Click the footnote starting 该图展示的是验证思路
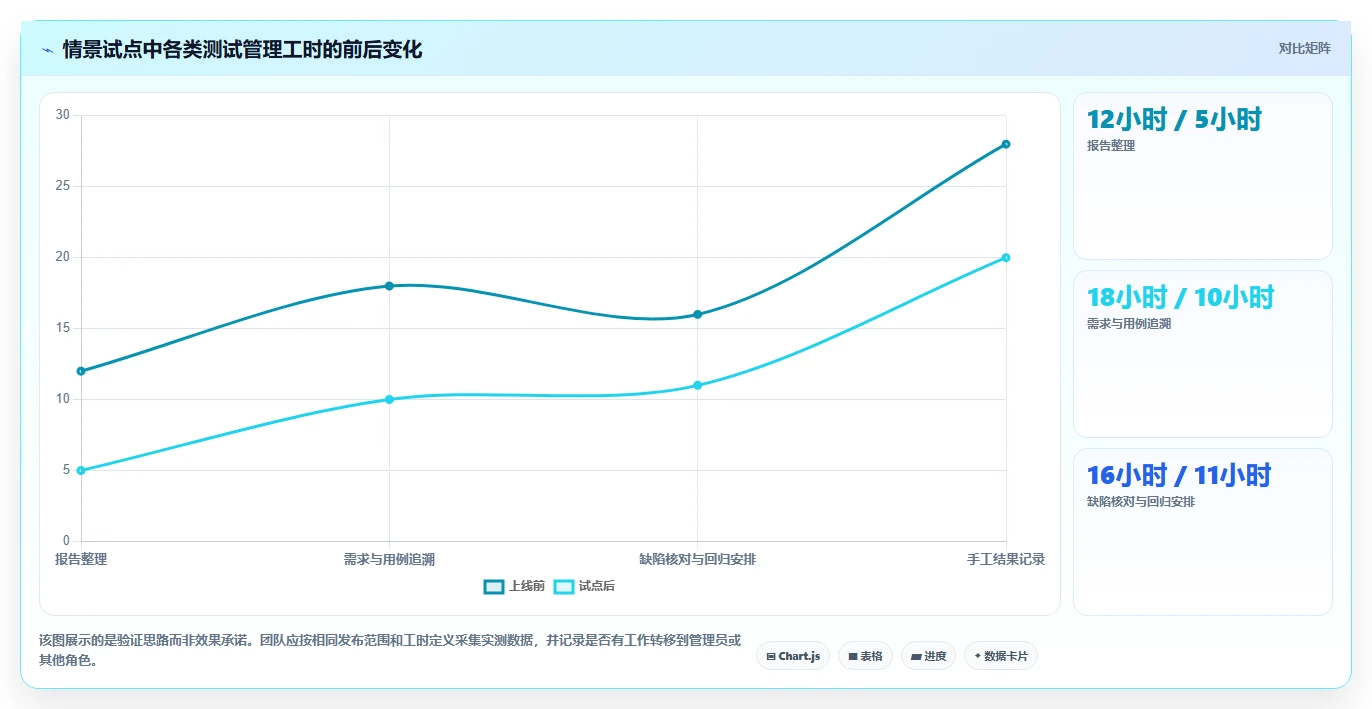 [390, 650]
